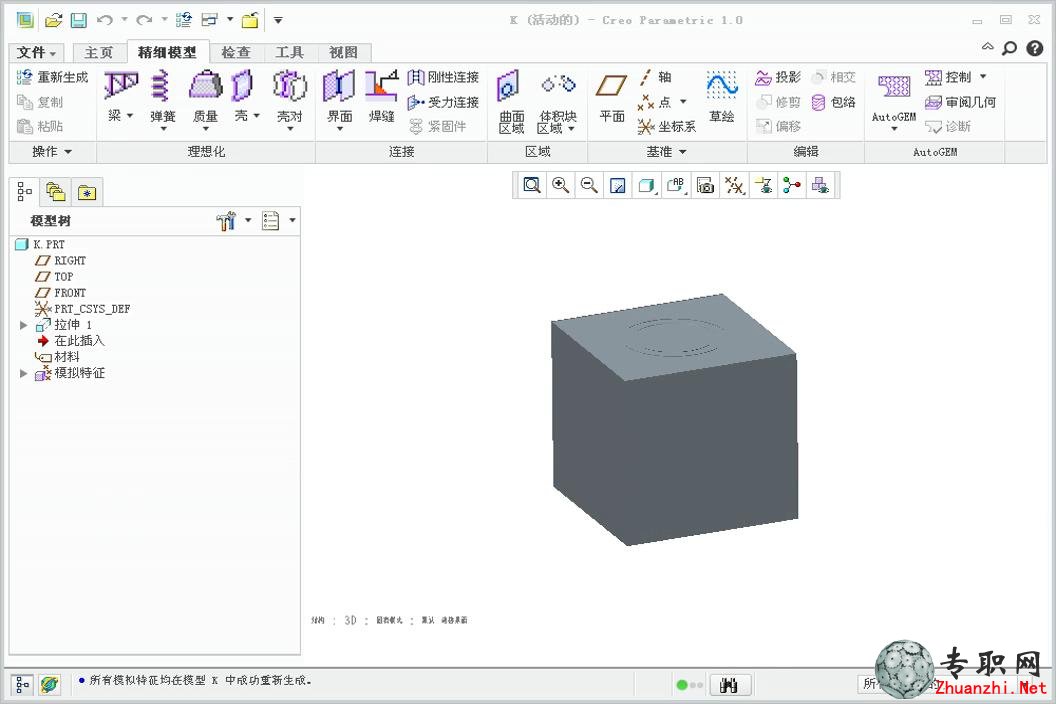
Task: Expand the 拉伸 1 tree node
Action: pyautogui.click(x=24, y=325)
